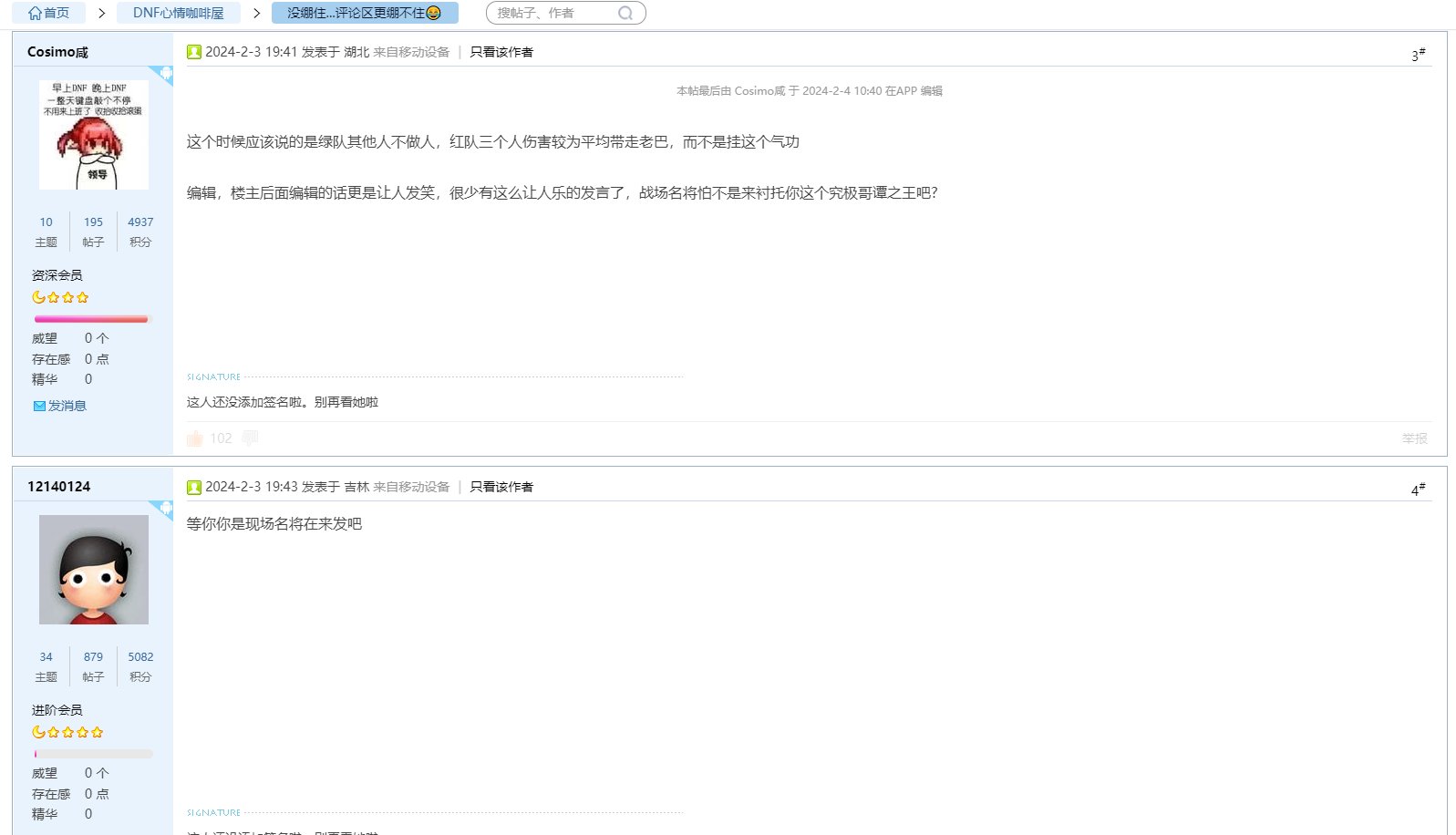Report post 3 via 举报
1456x835 pixels.
click(1415, 438)
